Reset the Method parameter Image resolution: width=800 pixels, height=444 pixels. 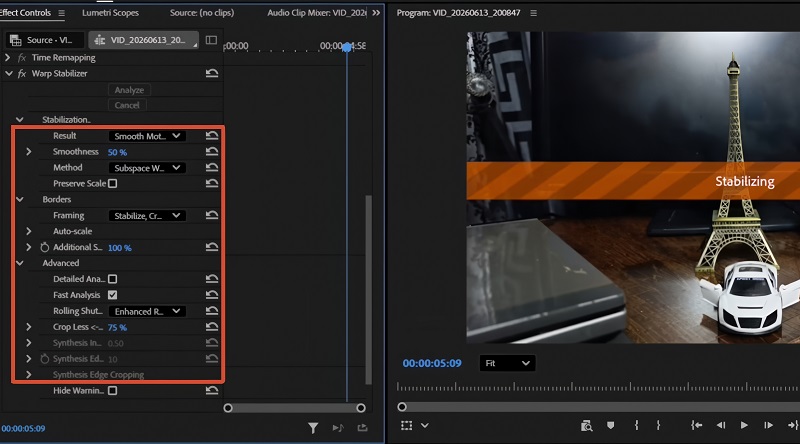click(212, 167)
